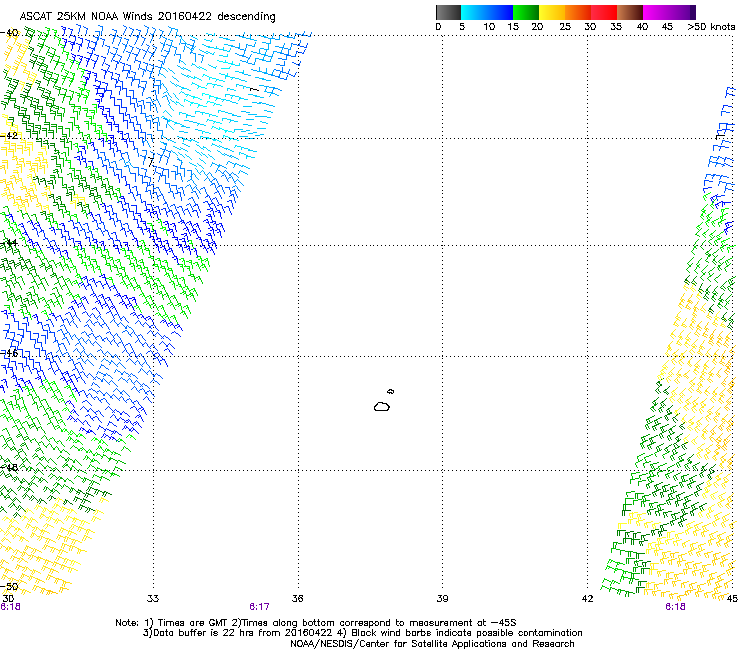Screen dimensions: 740x650
Task: Click the yellow 20-25 knots legend segment
Action: point(552,12)
